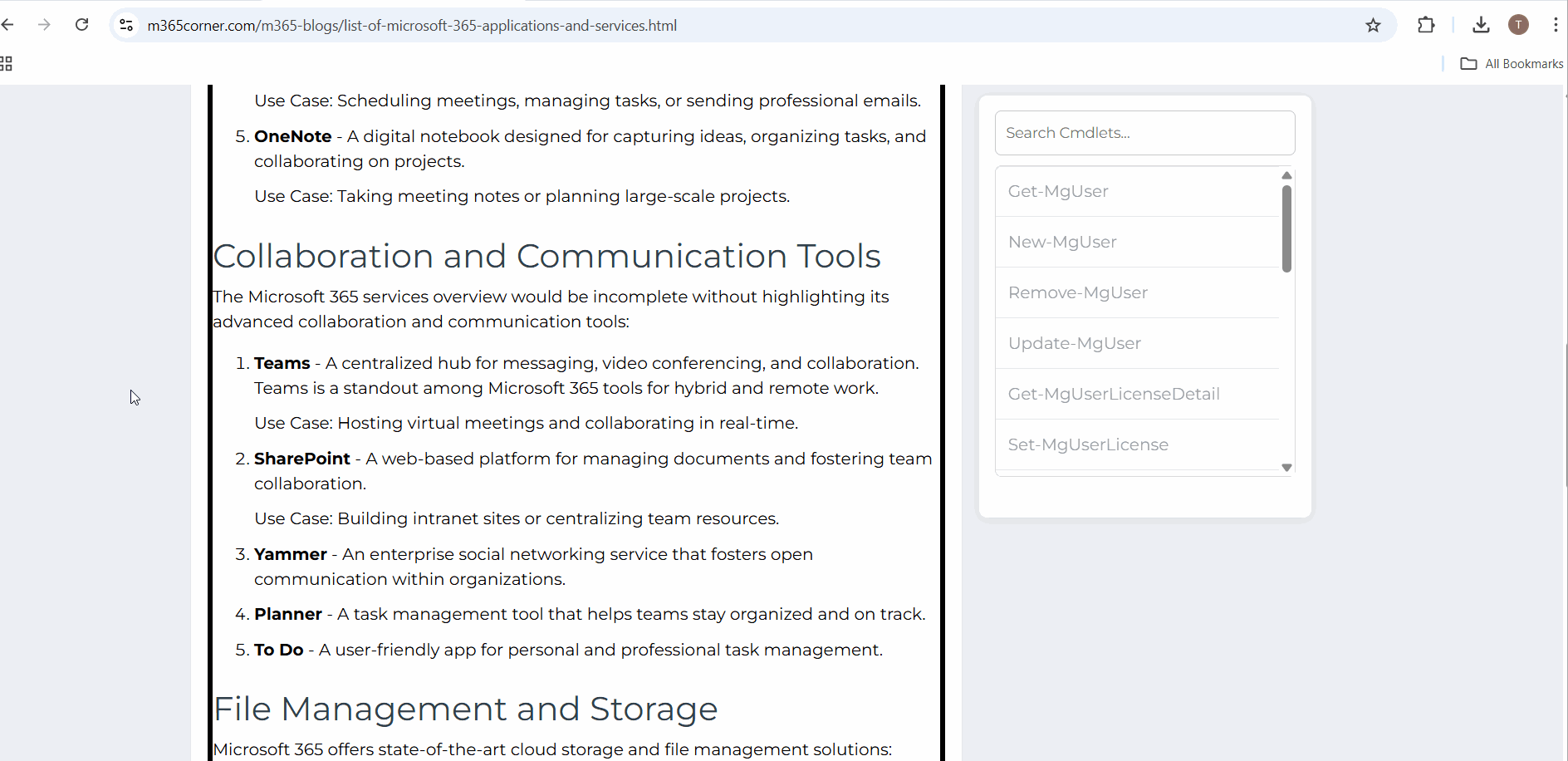Open the site information icon in address bar
The image size is (1568, 761).
click(126, 25)
